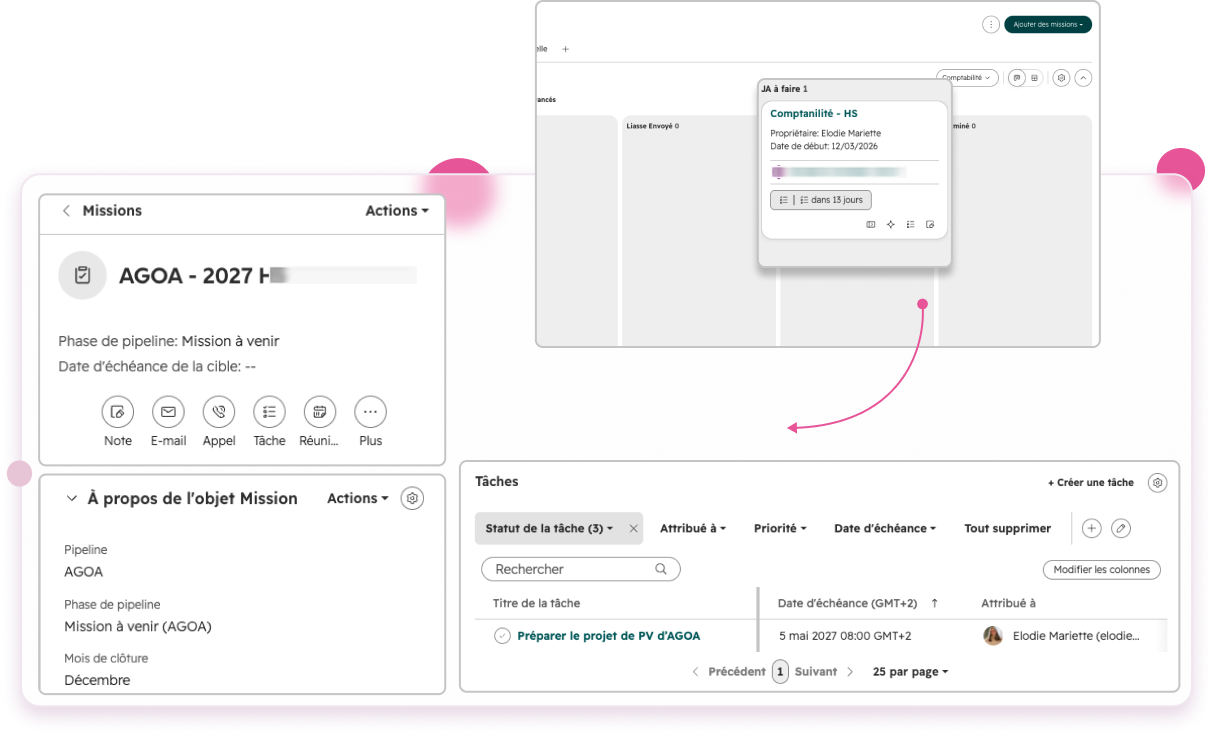Open the Ajouter des missions menu
1213x736 pixels.
coord(1048,25)
